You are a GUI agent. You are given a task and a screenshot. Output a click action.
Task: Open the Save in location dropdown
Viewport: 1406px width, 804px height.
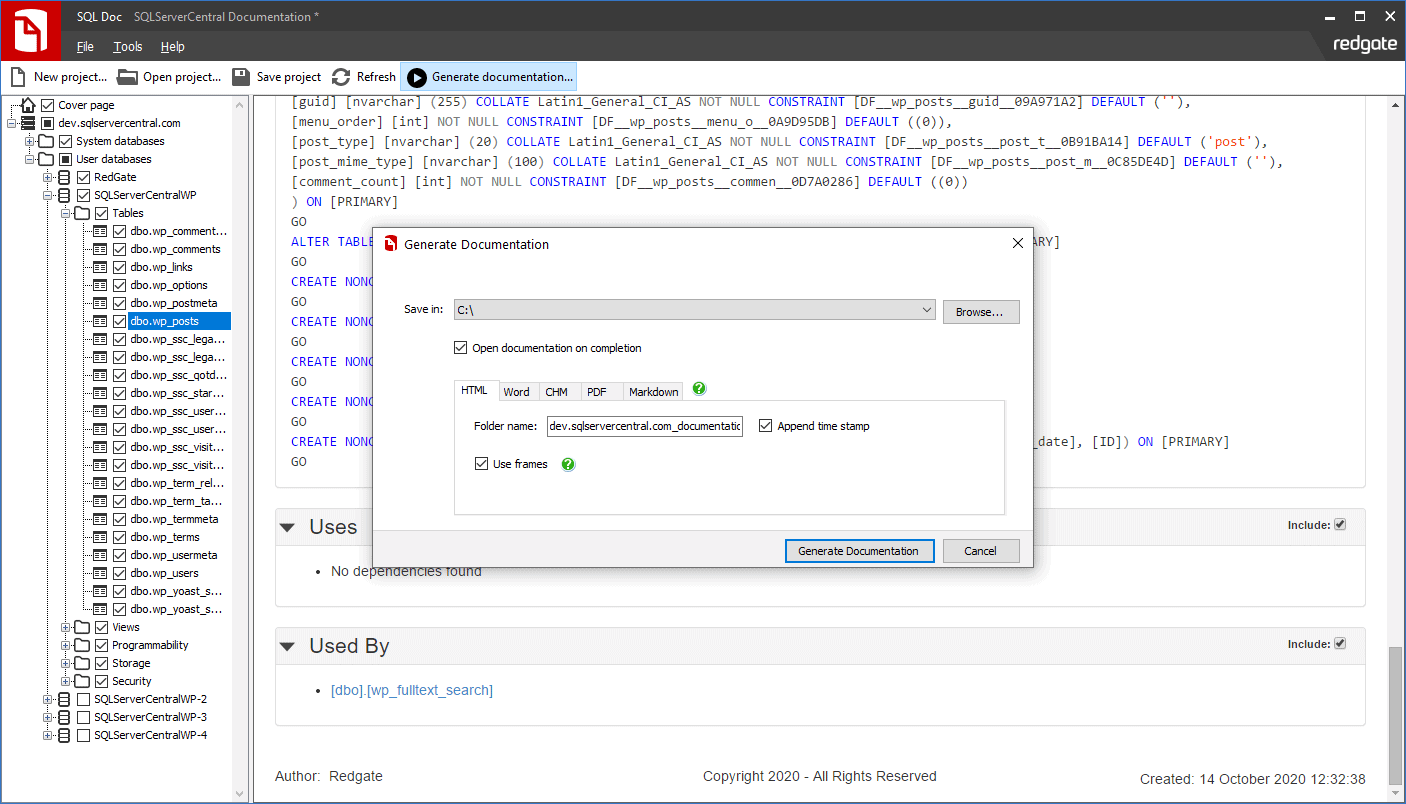pos(924,311)
